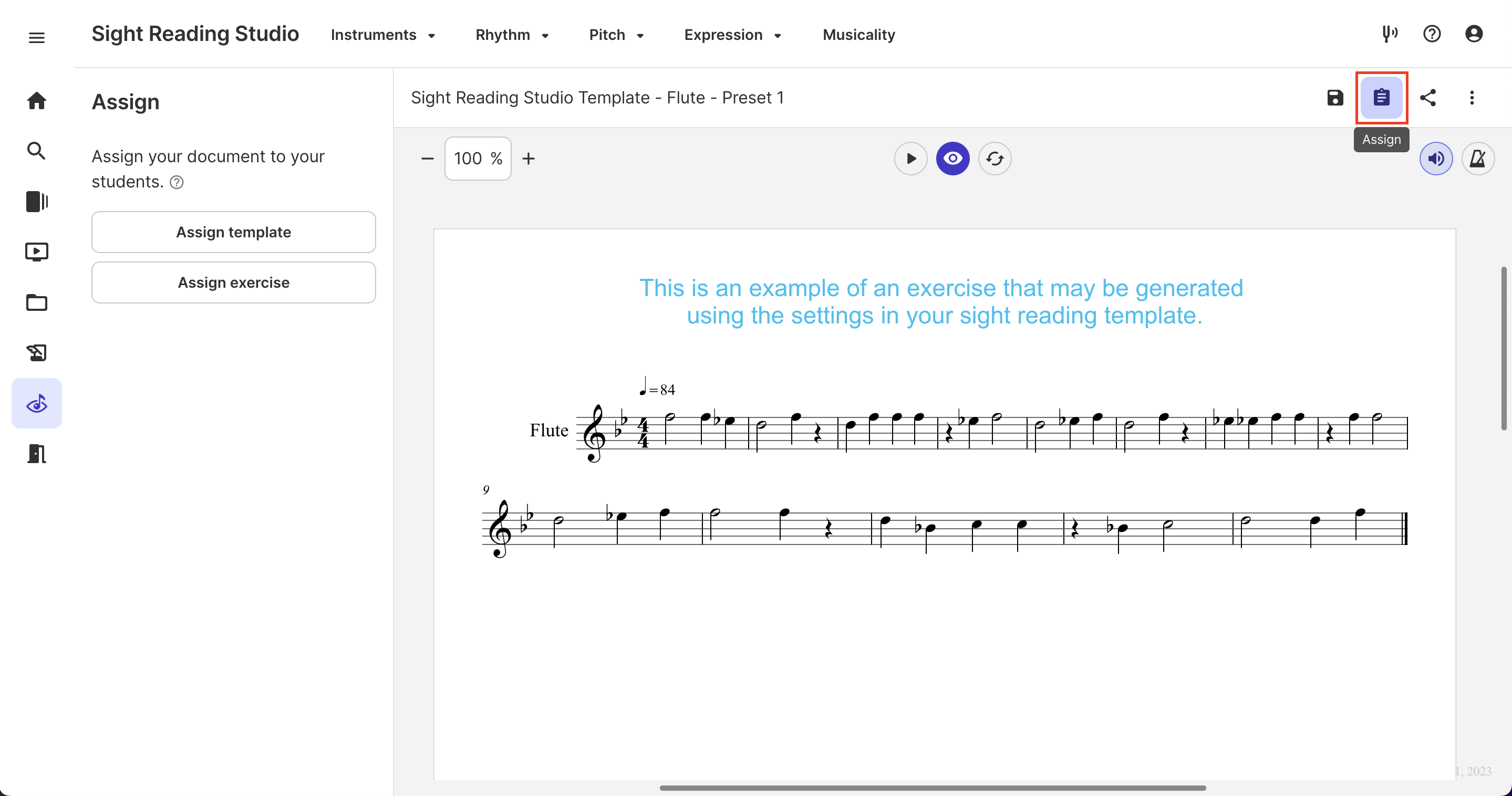
Task: Toggle the metronome button
Action: [1477, 159]
